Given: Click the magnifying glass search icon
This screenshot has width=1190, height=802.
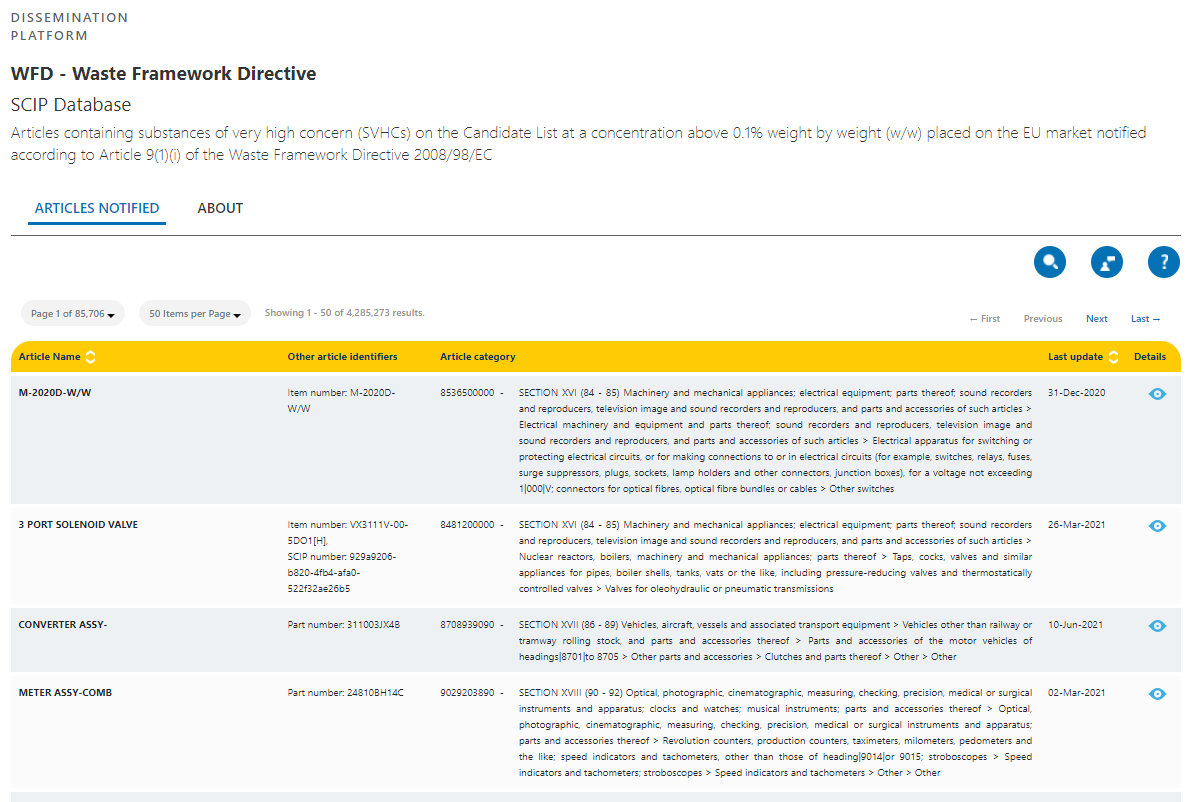Looking at the screenshot, I should (1050, 263).
